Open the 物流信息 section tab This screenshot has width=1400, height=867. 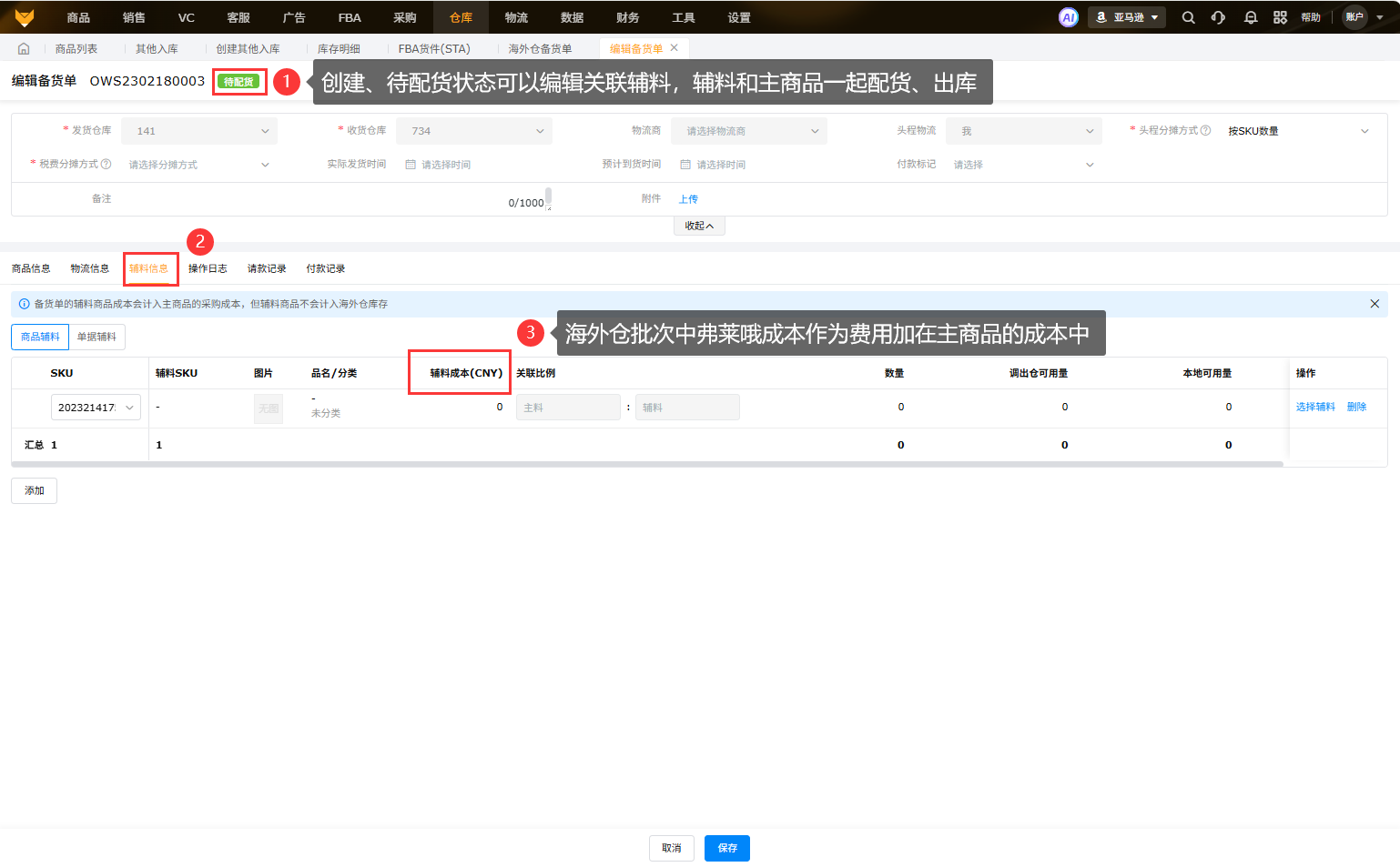pyautogui.click(x=89, y=268)
